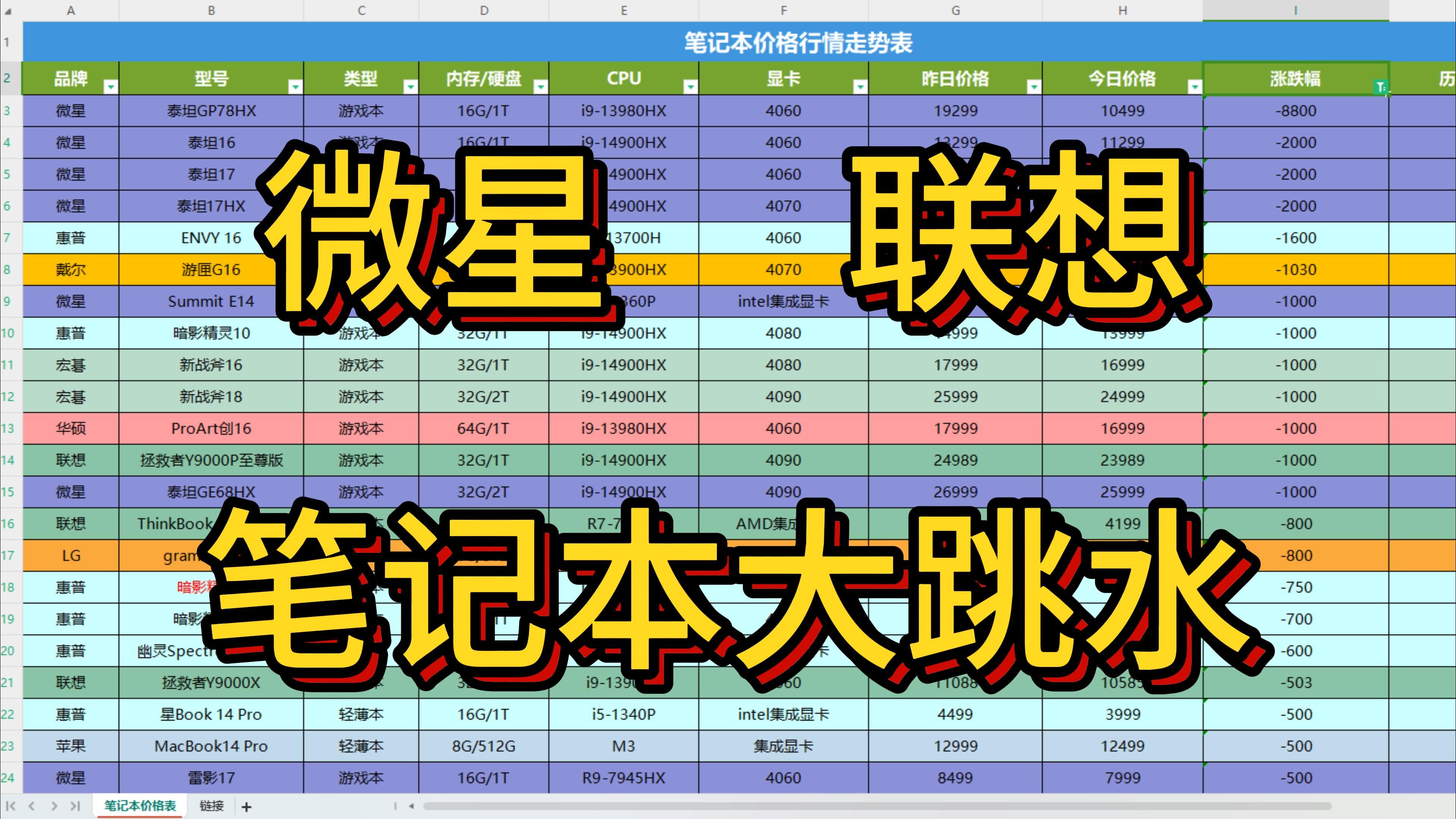Select row 13 header
Image resolution: width=1456 pixels, height=819 pixels.
[11, 428]
